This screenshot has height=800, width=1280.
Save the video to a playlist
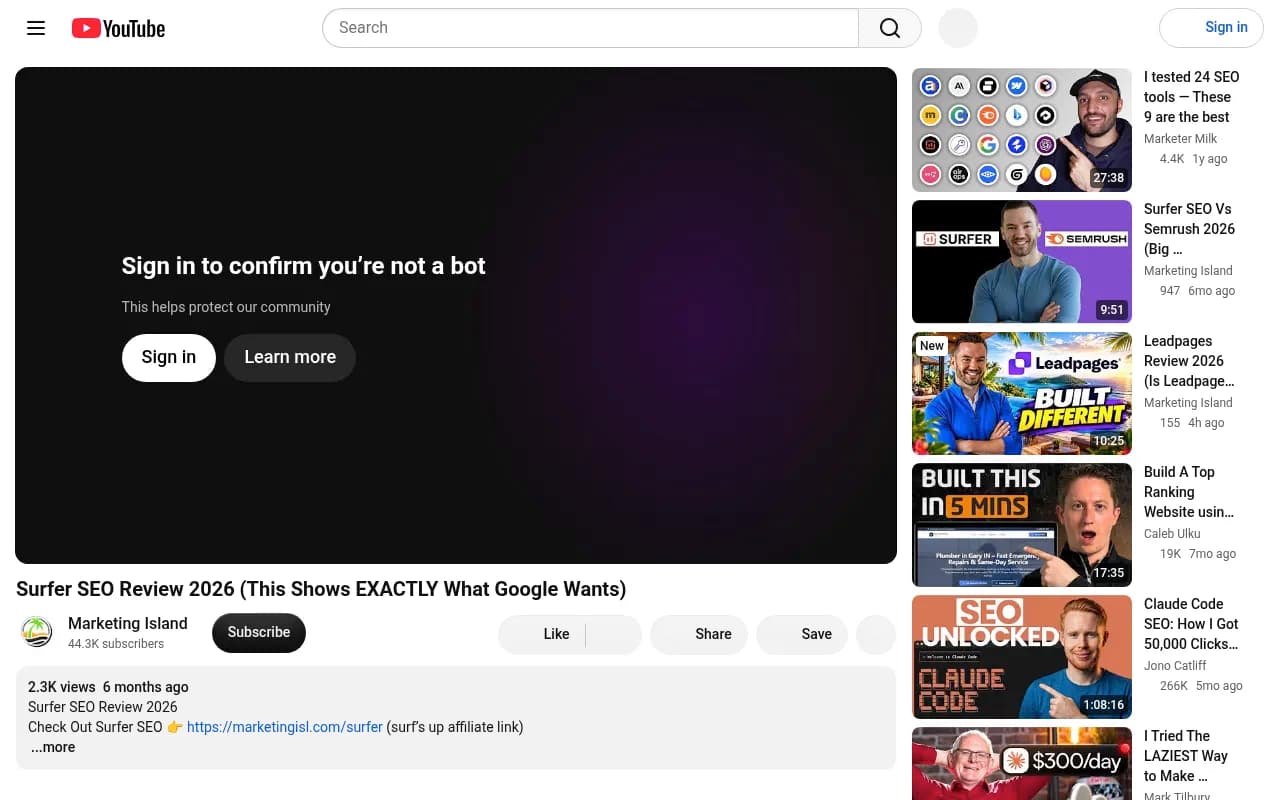(802, 634)
